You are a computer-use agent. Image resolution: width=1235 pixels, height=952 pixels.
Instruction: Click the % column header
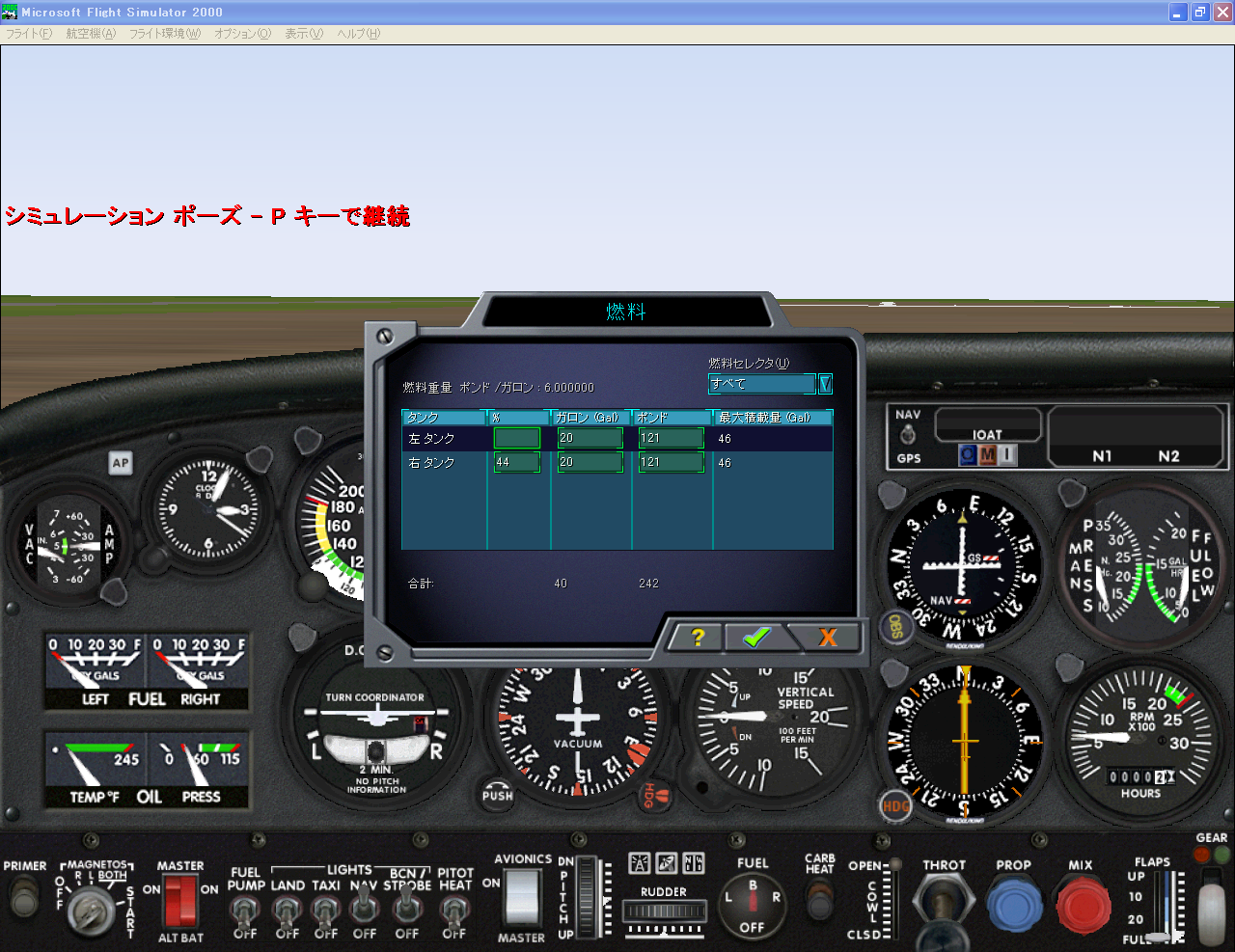click(x=518, y=418)
